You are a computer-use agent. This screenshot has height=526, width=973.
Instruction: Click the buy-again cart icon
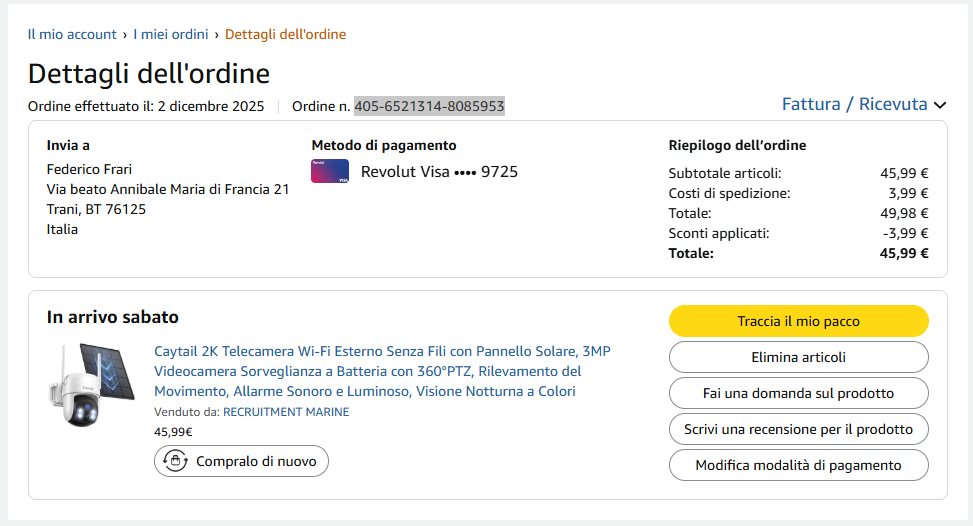click(175, 461)
